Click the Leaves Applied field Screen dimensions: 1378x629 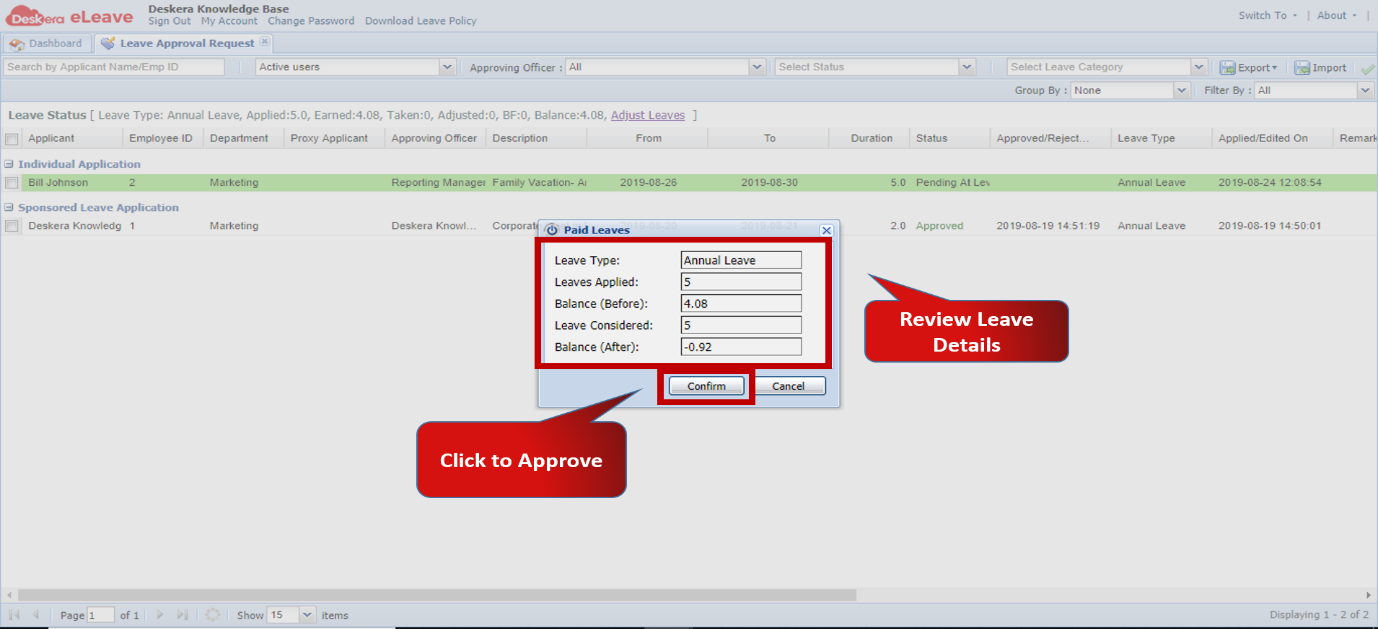pyautogui.click(x=741, y=282)
